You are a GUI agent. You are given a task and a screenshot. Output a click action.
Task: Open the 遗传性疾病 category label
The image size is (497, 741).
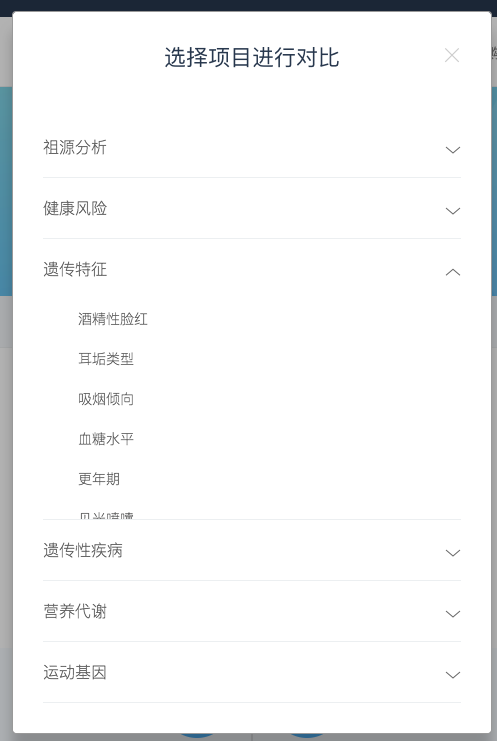[x=83, y=550]
